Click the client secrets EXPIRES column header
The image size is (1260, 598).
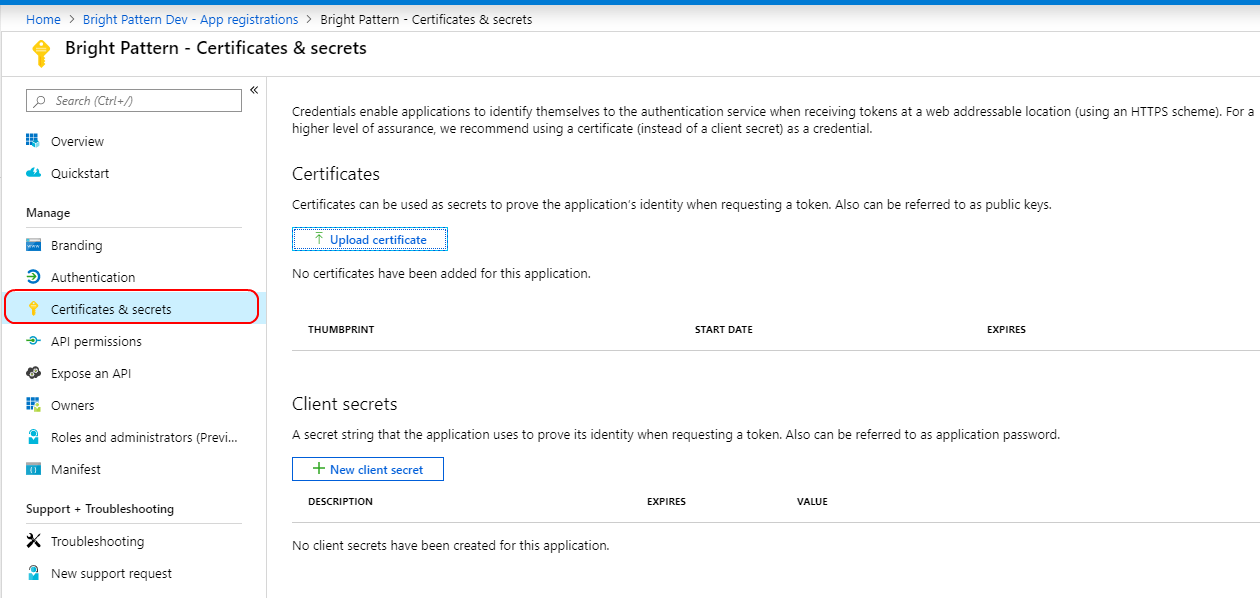[x=666, y=501]
